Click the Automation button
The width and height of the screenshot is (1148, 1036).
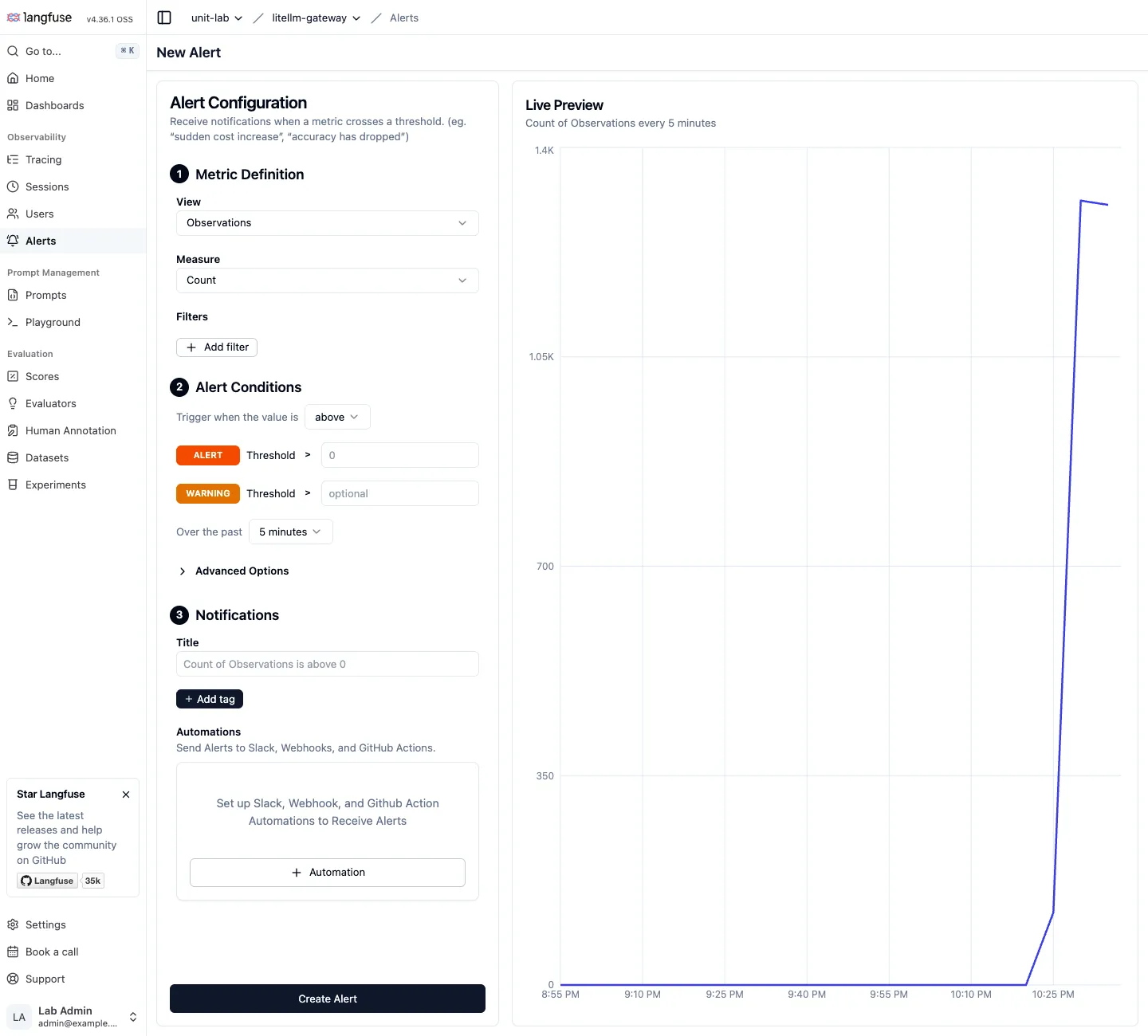tap(328, 873)
